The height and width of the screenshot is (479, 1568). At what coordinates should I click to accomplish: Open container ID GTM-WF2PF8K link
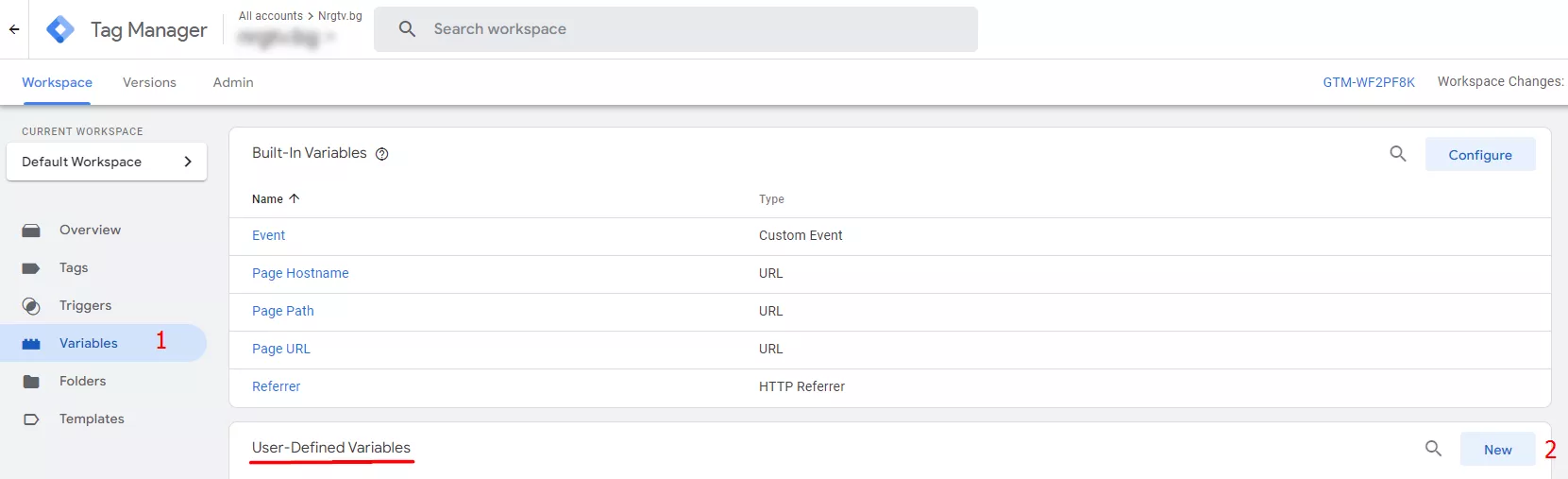click(1369, 82)
